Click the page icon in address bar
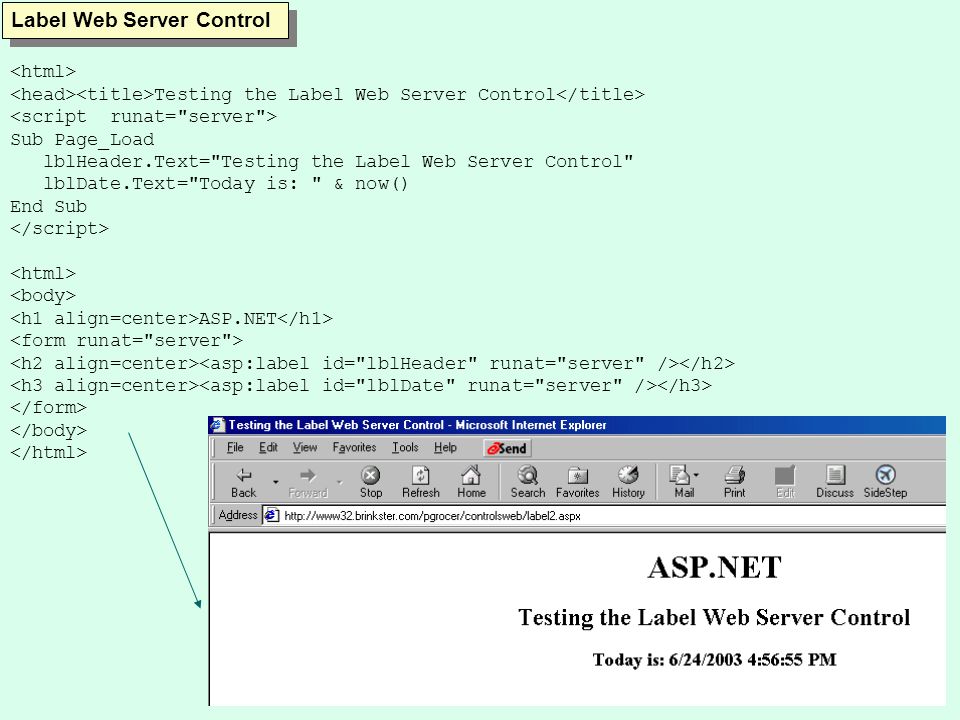The image size is (960, 720). (x=271, y=516)
